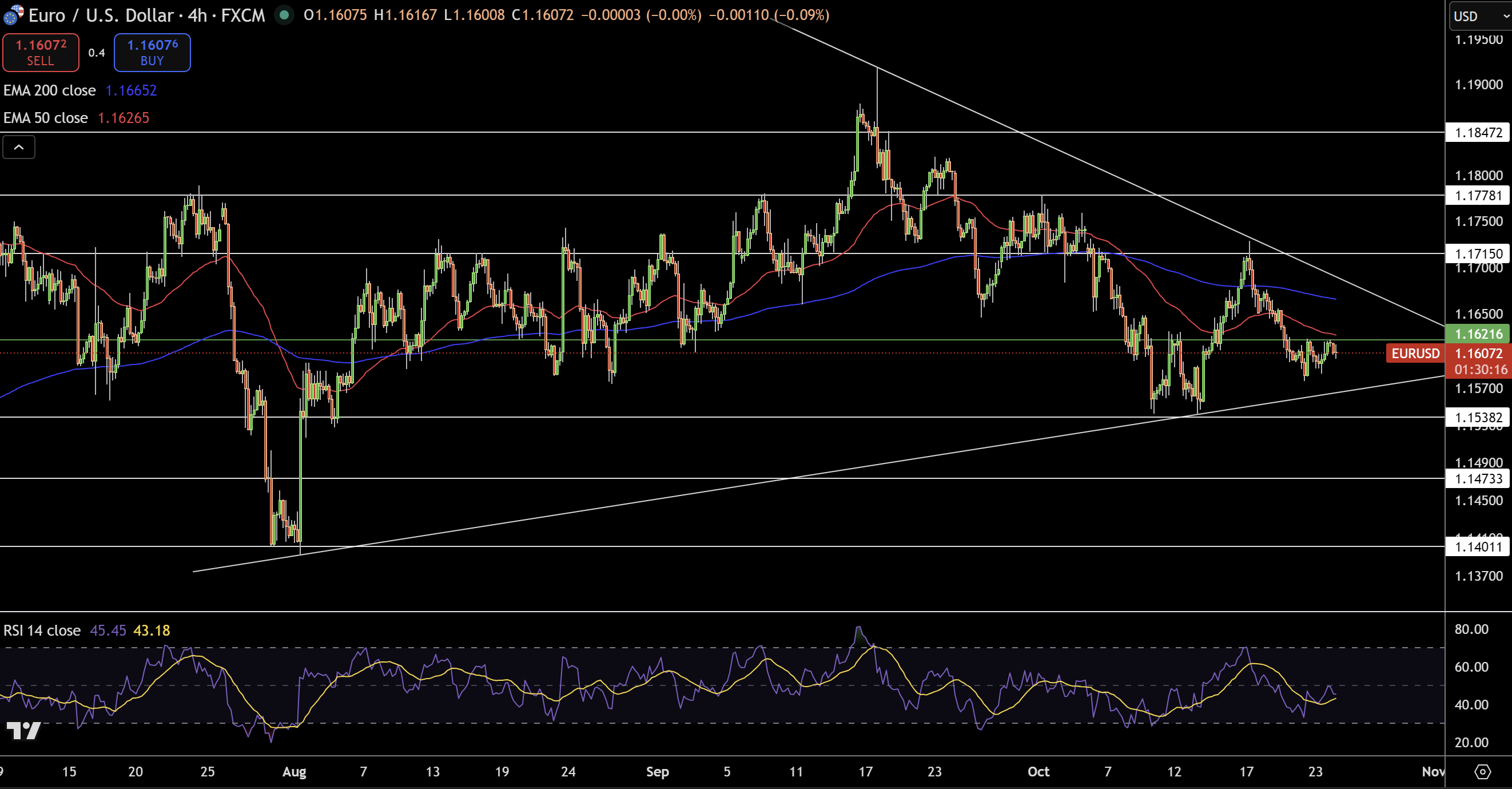This screenshot has height=789, width=1512.
Task: Select the RSI 14 close indicator legend
Action: click(42, 631)
